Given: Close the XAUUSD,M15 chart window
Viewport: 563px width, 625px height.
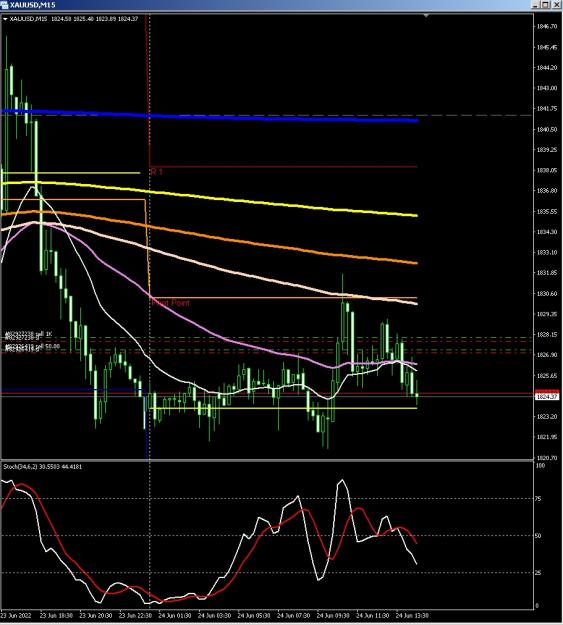Looking at the screenshot, I should pyautogui.click(x=555, y=4).
